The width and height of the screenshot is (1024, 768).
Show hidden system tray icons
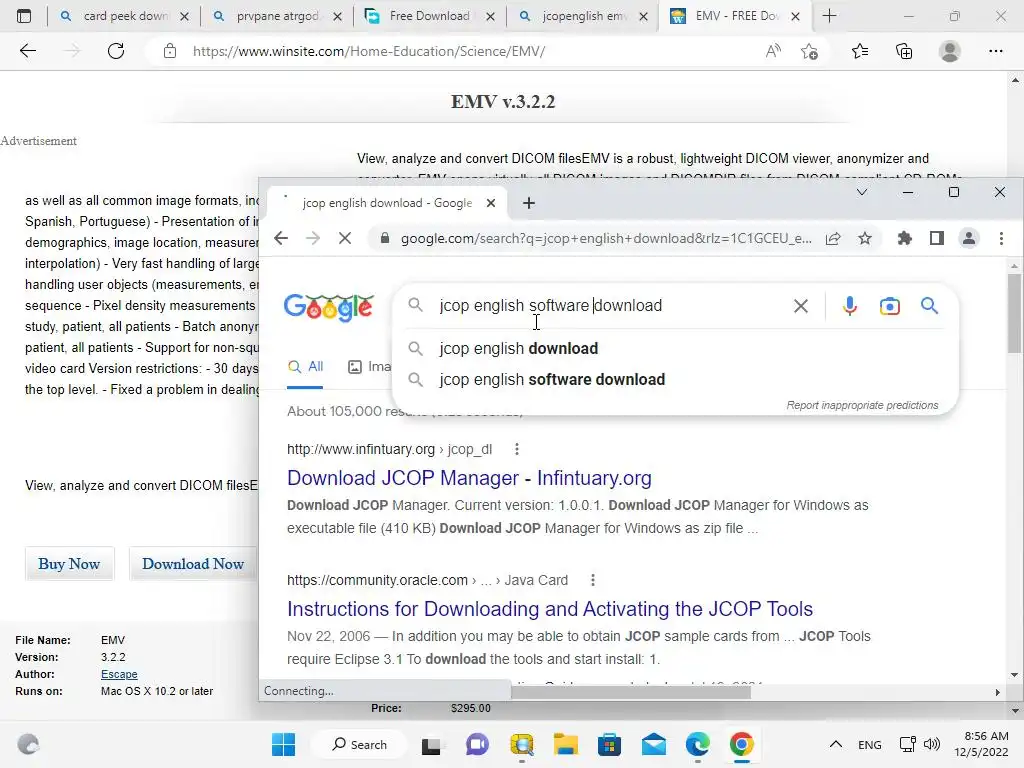(x=835, y=744)
